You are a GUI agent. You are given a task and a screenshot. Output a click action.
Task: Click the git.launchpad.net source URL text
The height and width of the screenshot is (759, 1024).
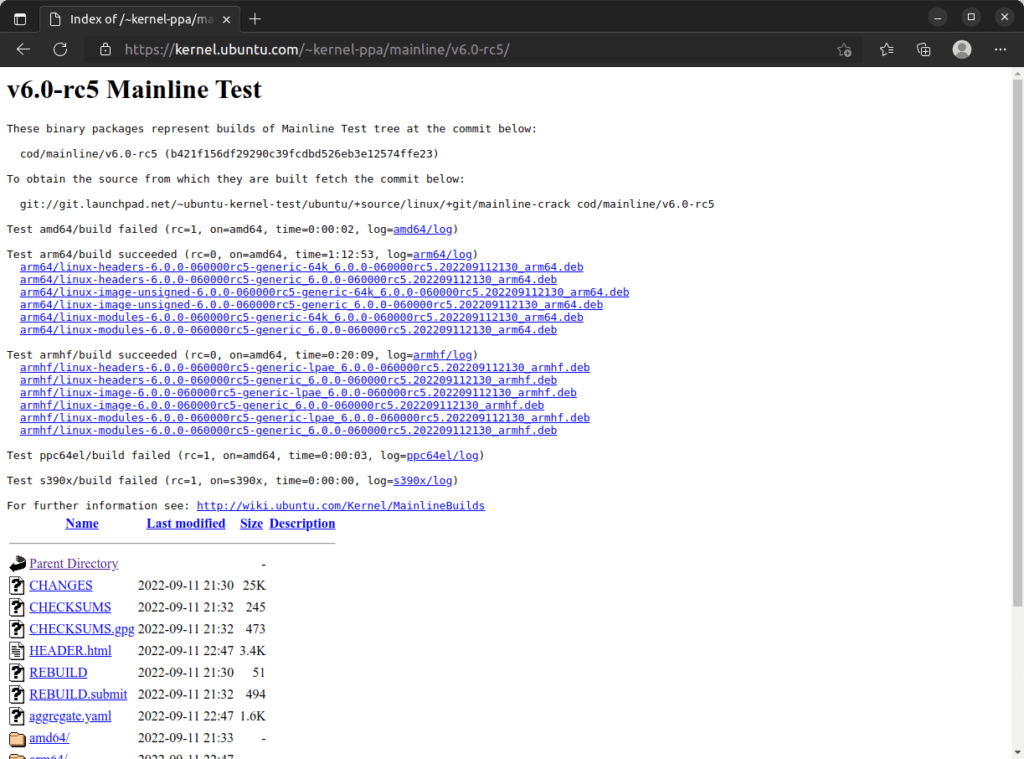(x=366, y=204)
